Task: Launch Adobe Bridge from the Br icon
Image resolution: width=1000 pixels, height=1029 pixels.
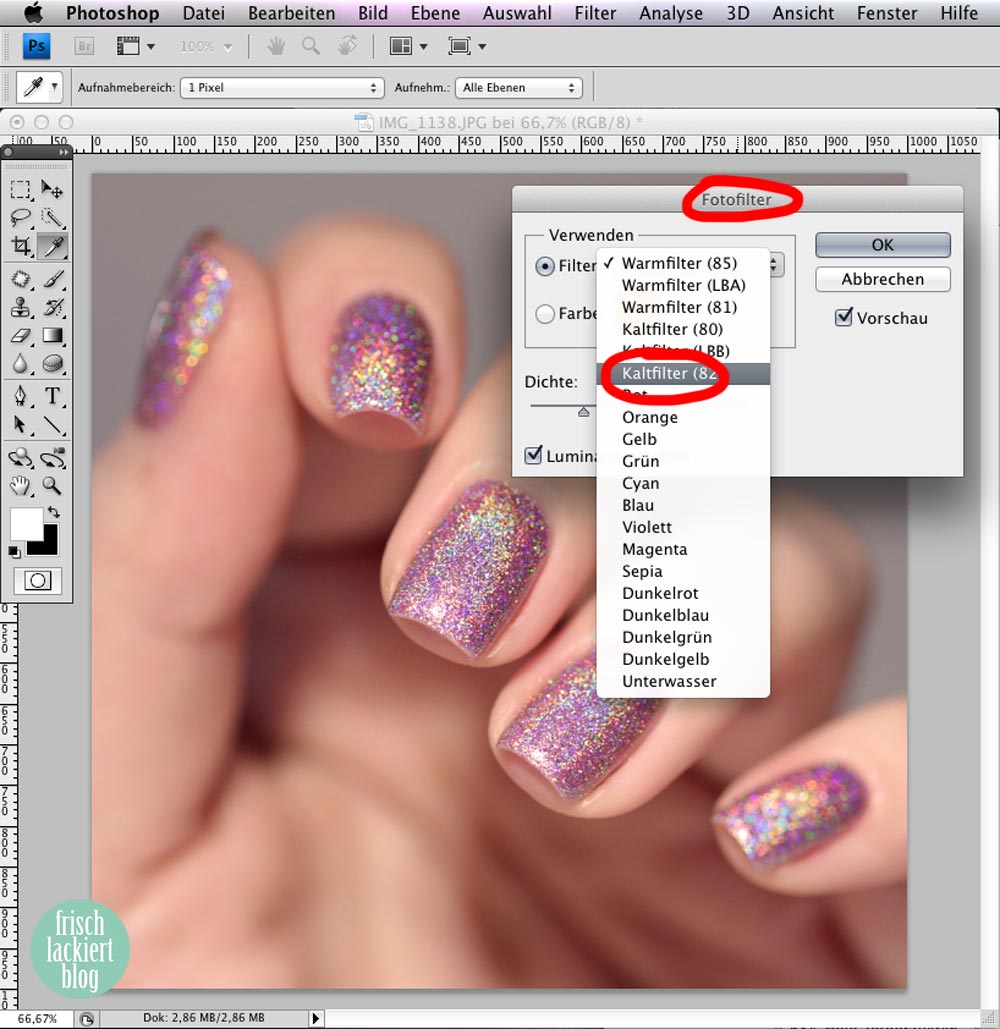Action: point(84,46)
